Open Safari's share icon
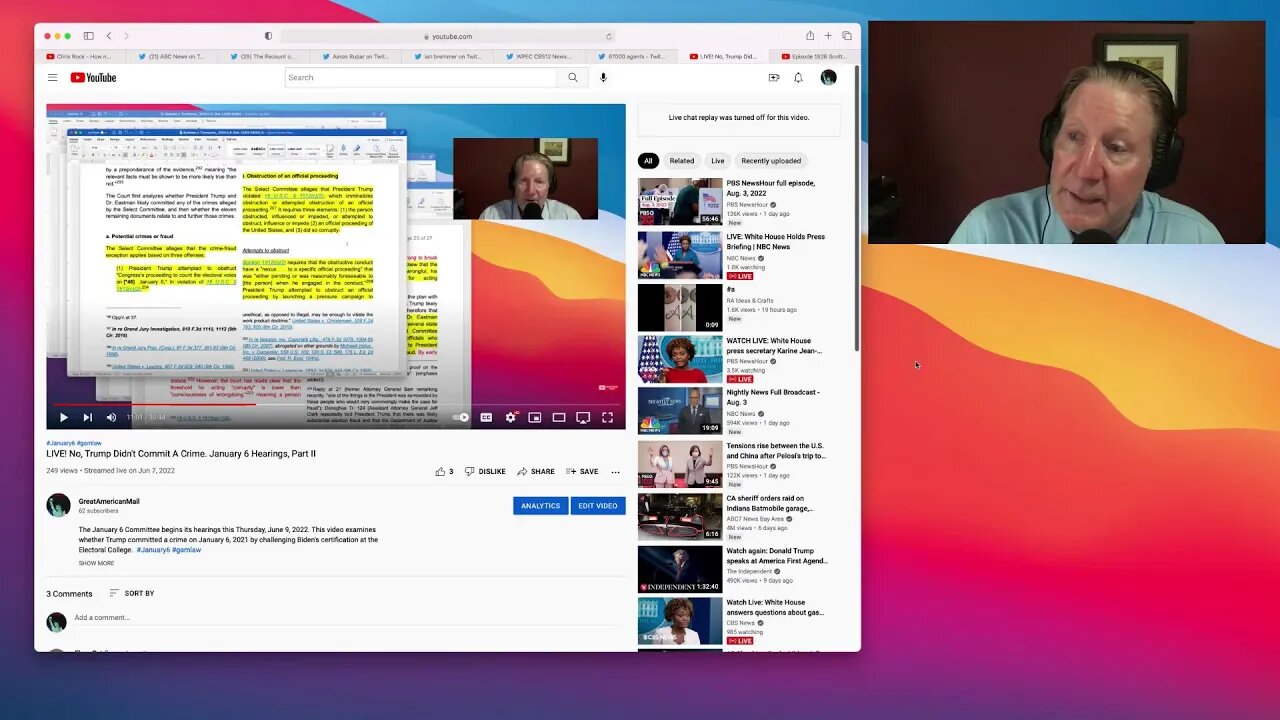Screen dimensions: 1280x720 click(810, 36)
